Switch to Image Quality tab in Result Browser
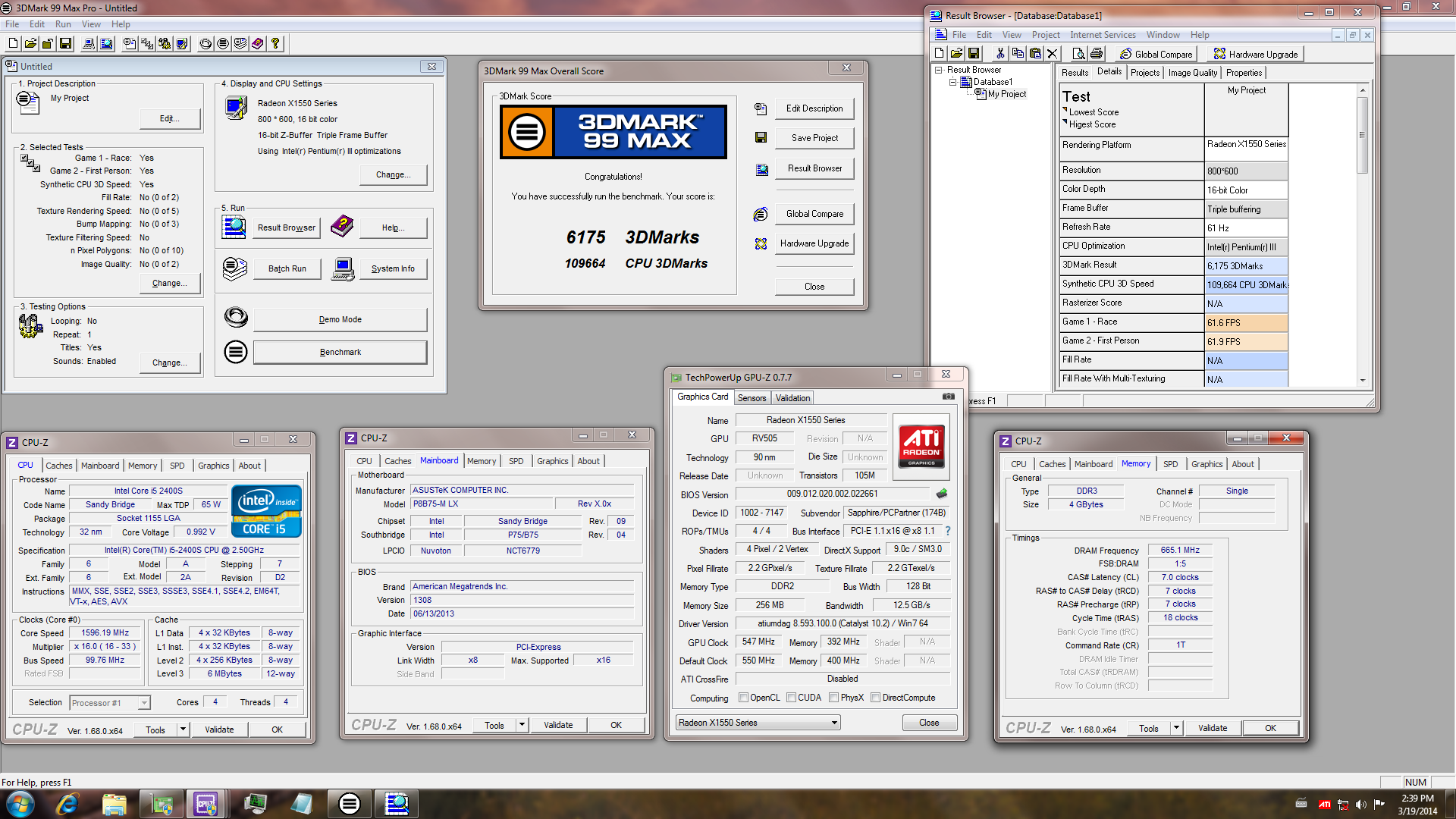 pyautogui.click(x=1192, y=73)
